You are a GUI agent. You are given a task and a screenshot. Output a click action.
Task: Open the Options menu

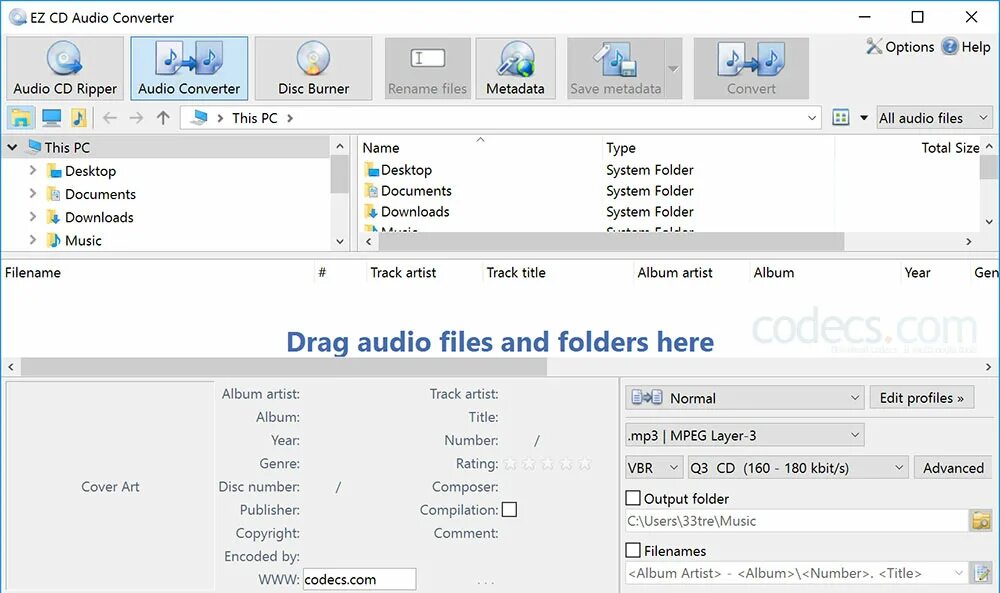[x=899, y=46]
